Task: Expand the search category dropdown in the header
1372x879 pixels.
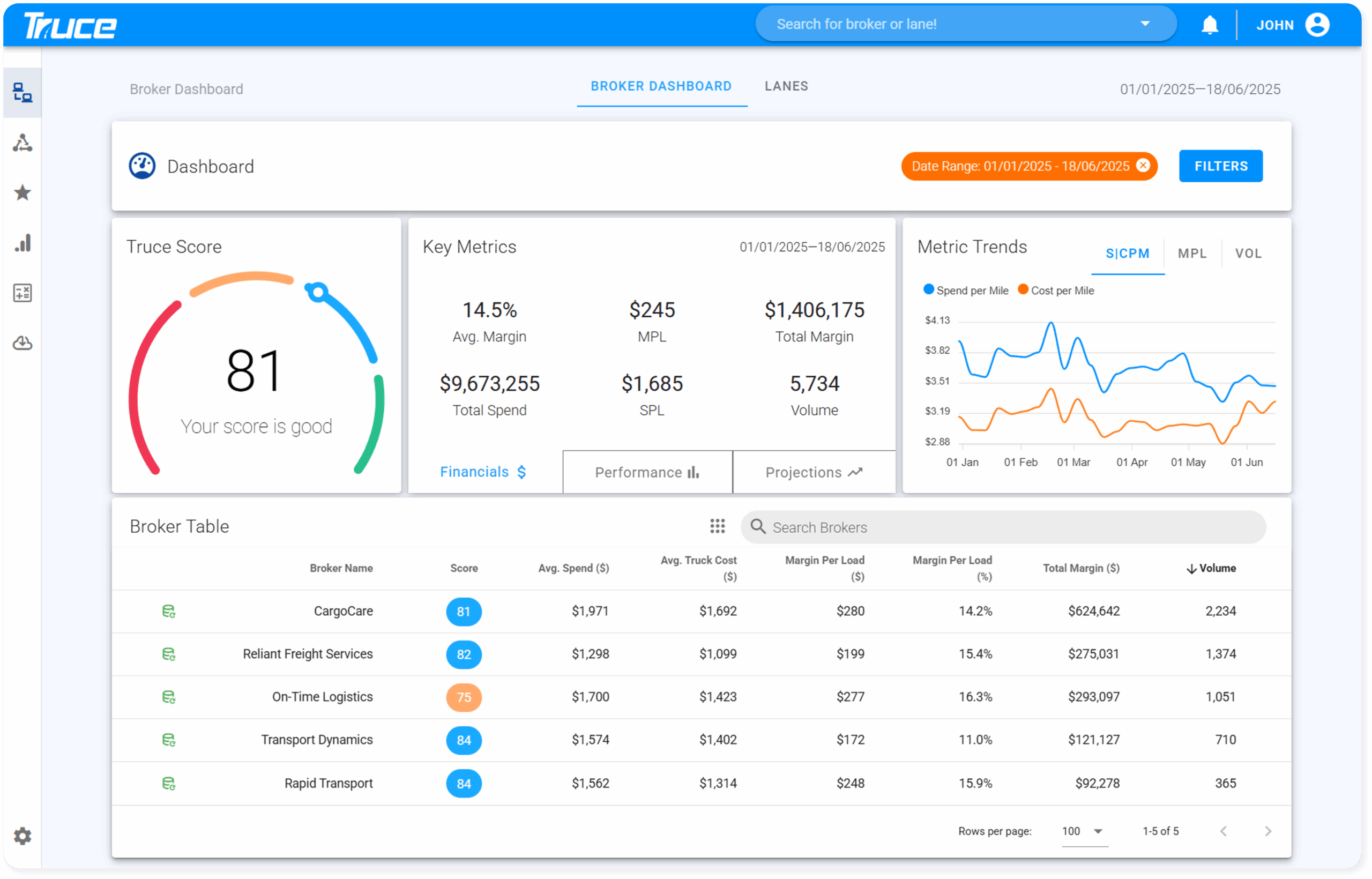Action: click(x=1145, y=24)
